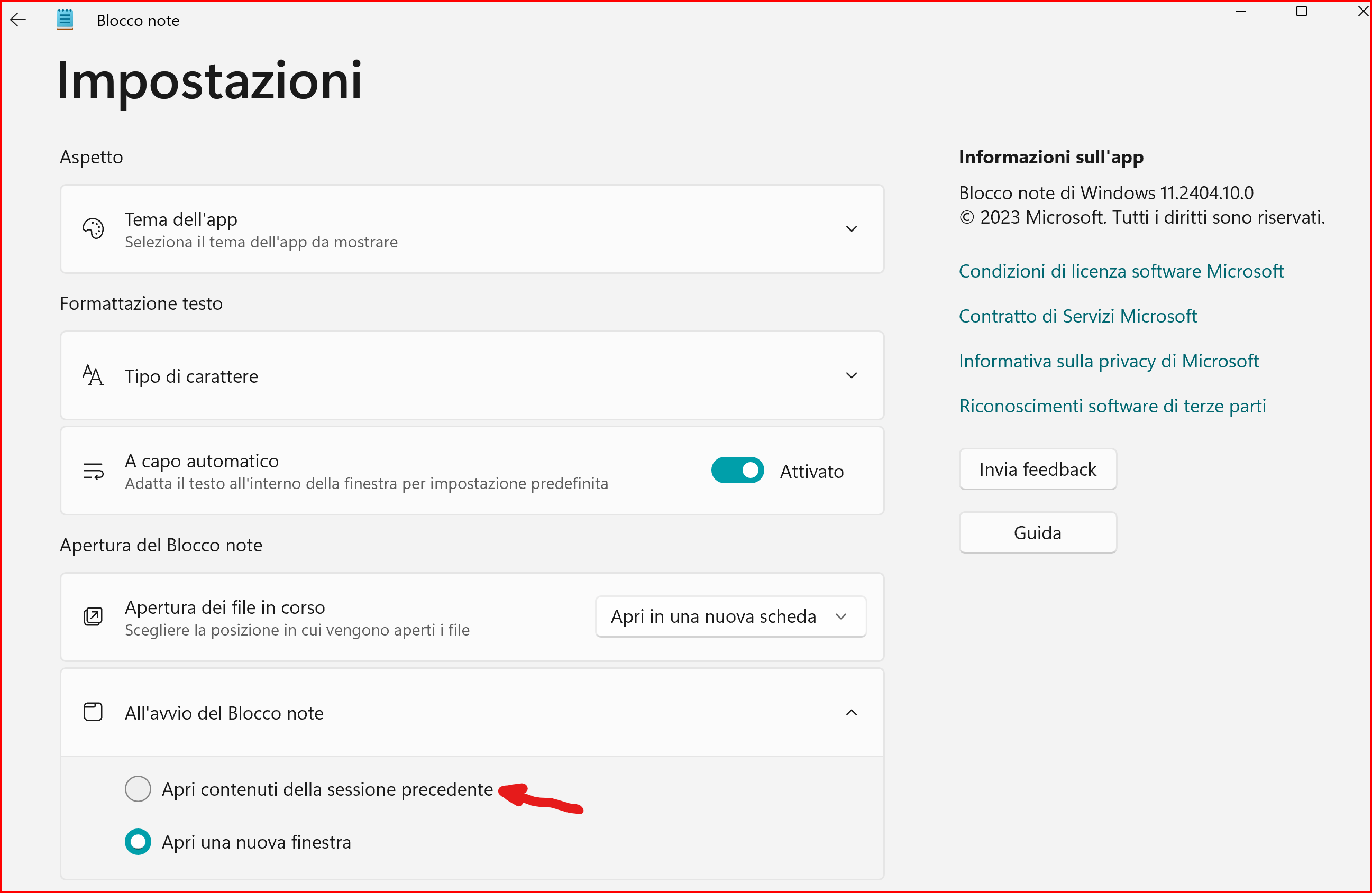The width and height of the screenshot is (1372, 893).
Task: Click the Aspetto section heading
Action: click(x=92, y=157)
